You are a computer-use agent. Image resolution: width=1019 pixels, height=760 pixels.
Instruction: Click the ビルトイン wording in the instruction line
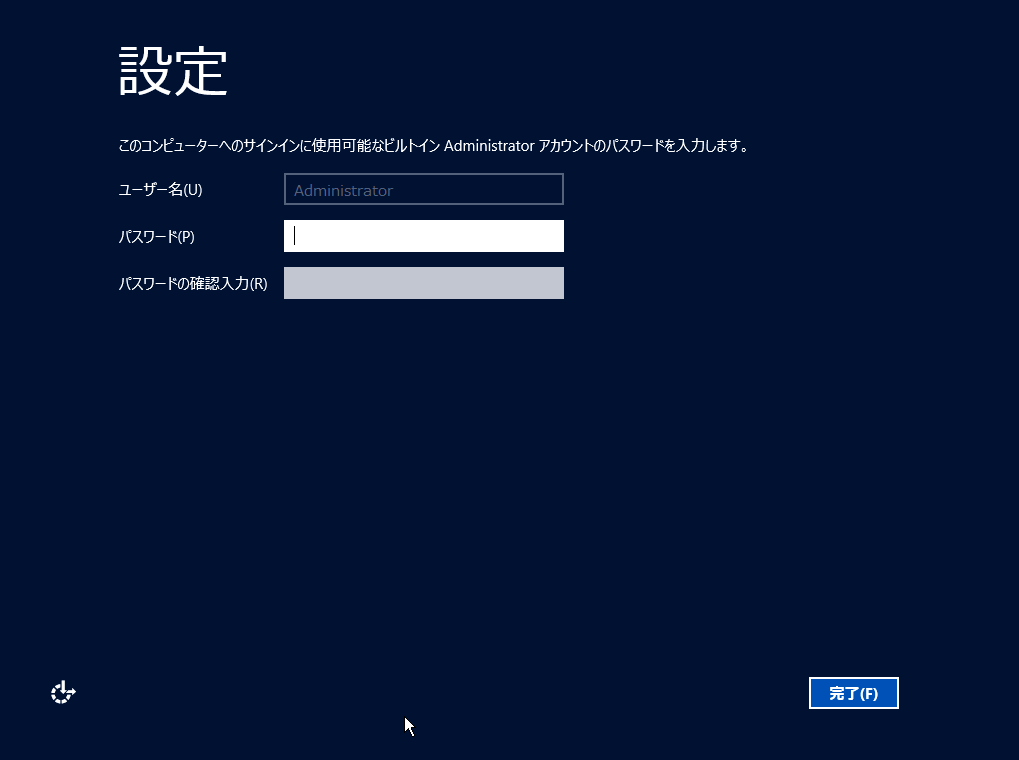click(x=411, y=146)
